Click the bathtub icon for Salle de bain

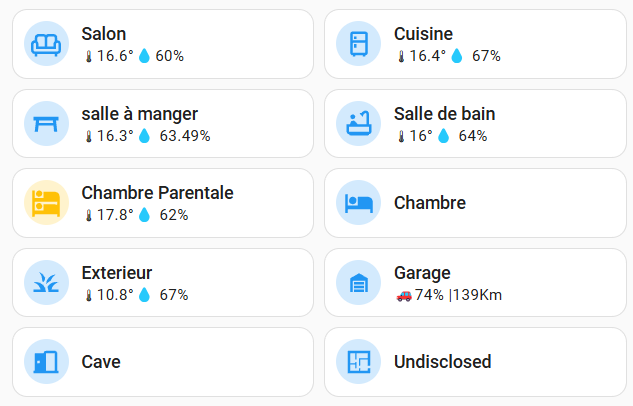tap(358, 123)
